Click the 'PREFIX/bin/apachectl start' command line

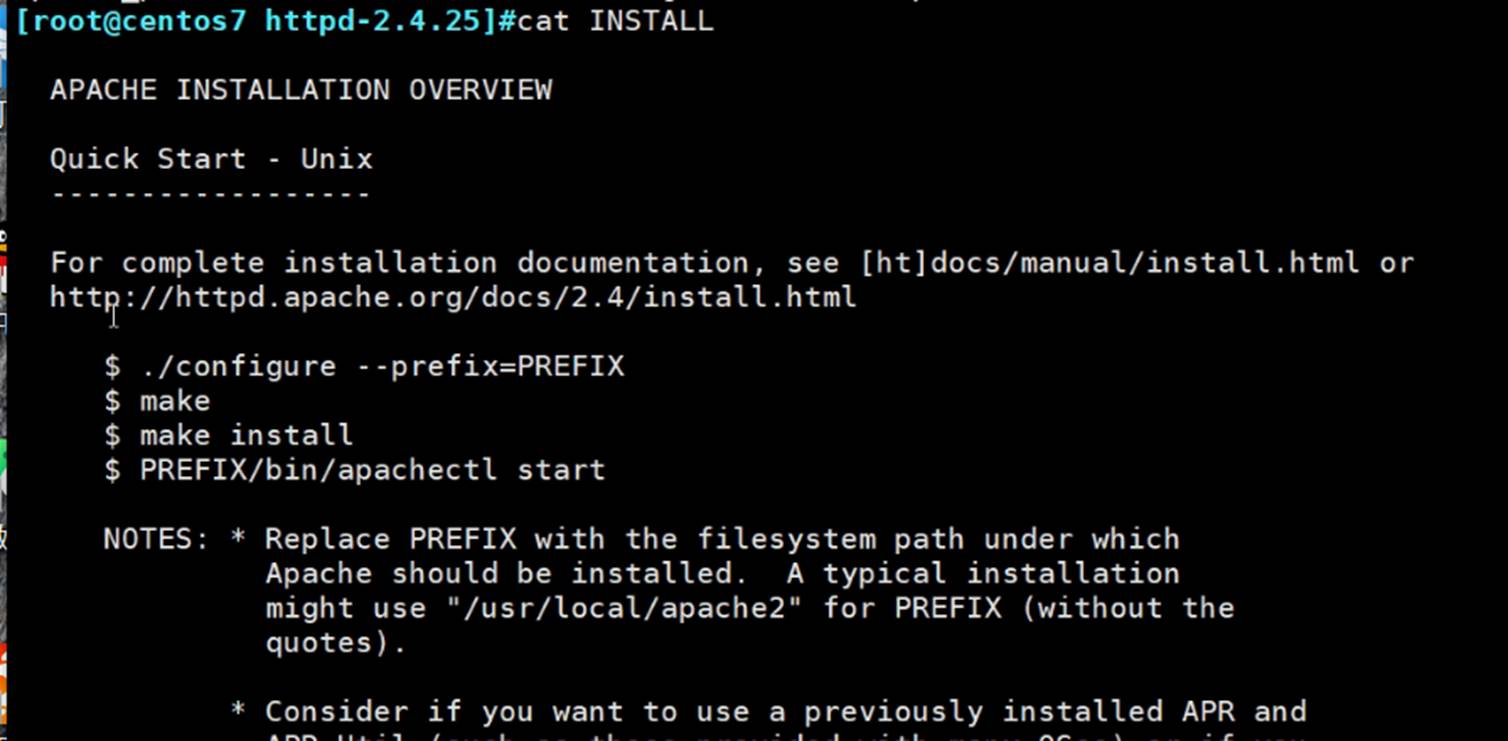point(372,470)
